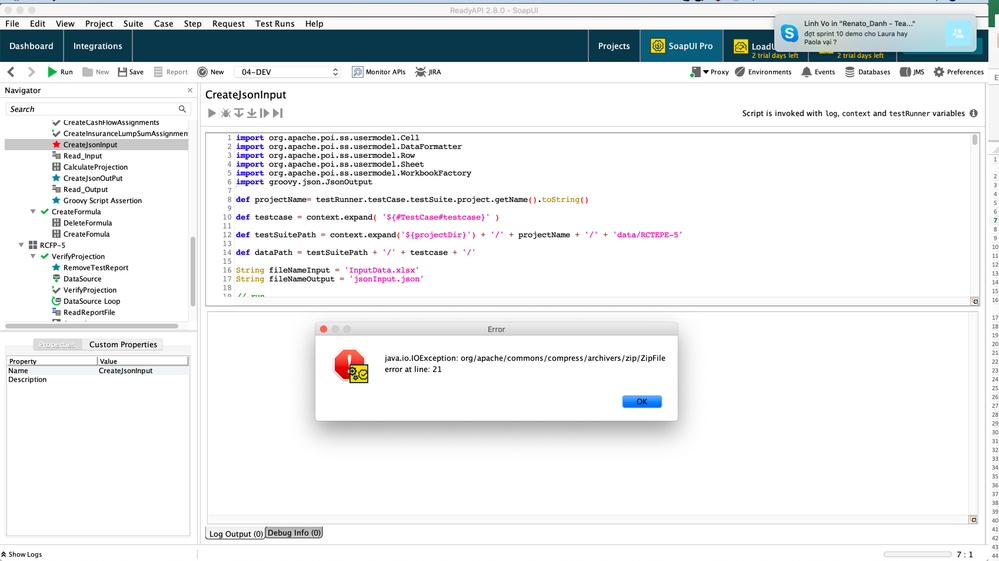
Task: Click the script info icon
Action: [974, 114]
